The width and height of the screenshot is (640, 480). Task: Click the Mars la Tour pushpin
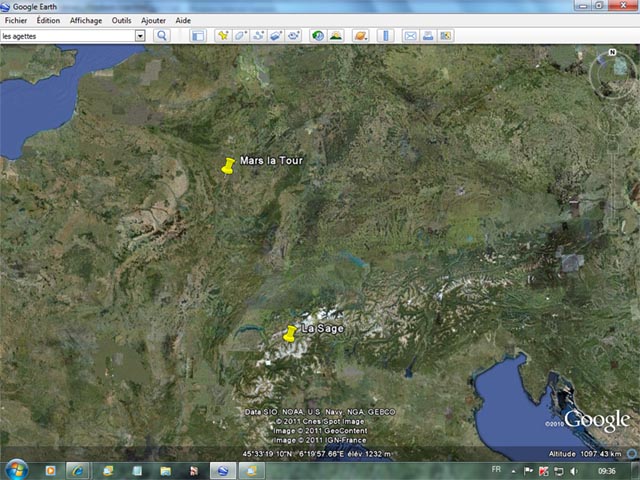tap(228, 166)
